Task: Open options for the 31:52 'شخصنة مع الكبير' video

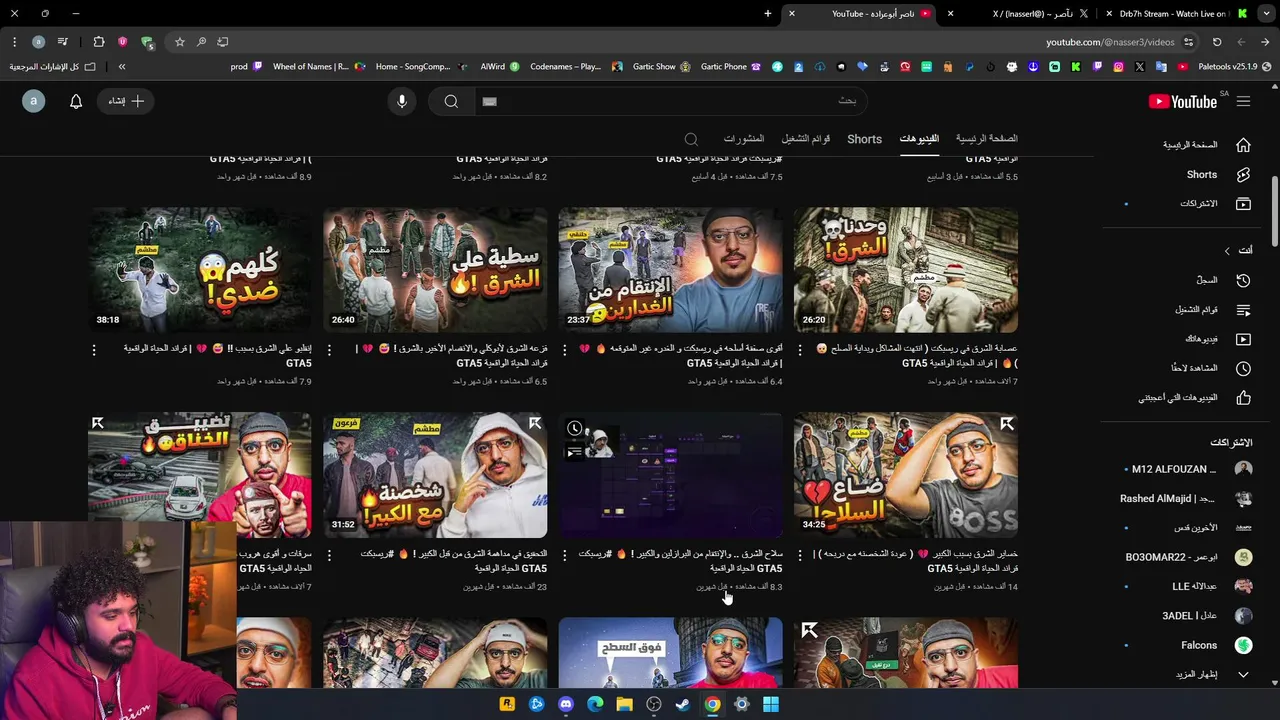Action: click(x=329, y=555)
